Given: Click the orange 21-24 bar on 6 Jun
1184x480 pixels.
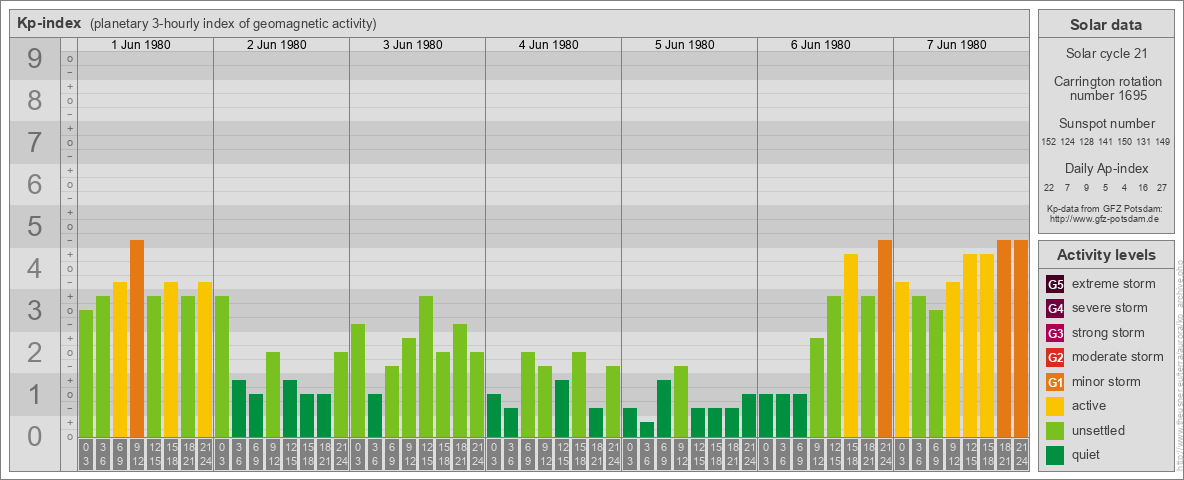Looking at the screenshot, I should tap(884, 338).
